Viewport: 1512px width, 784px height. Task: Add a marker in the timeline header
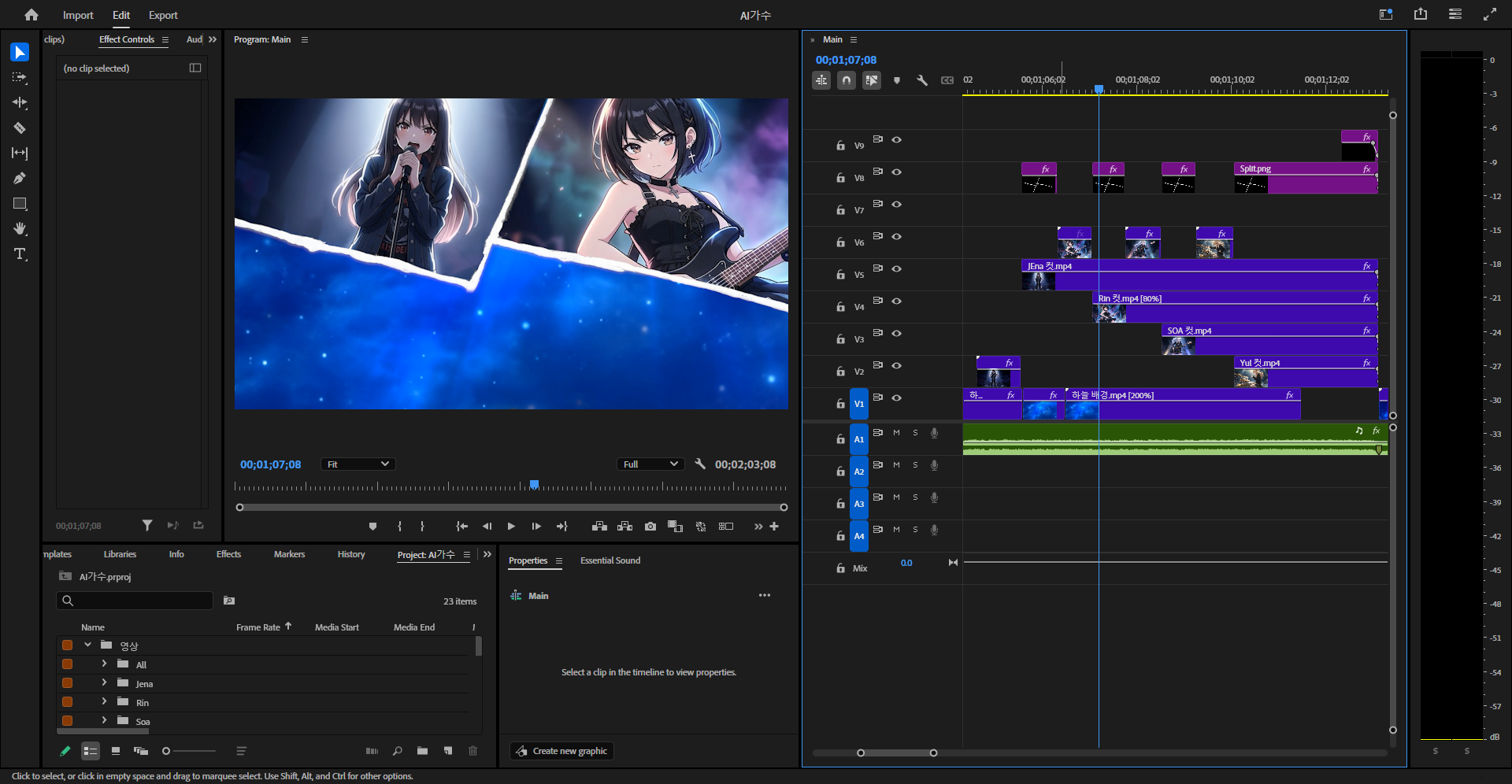click(x=897, y=80)
